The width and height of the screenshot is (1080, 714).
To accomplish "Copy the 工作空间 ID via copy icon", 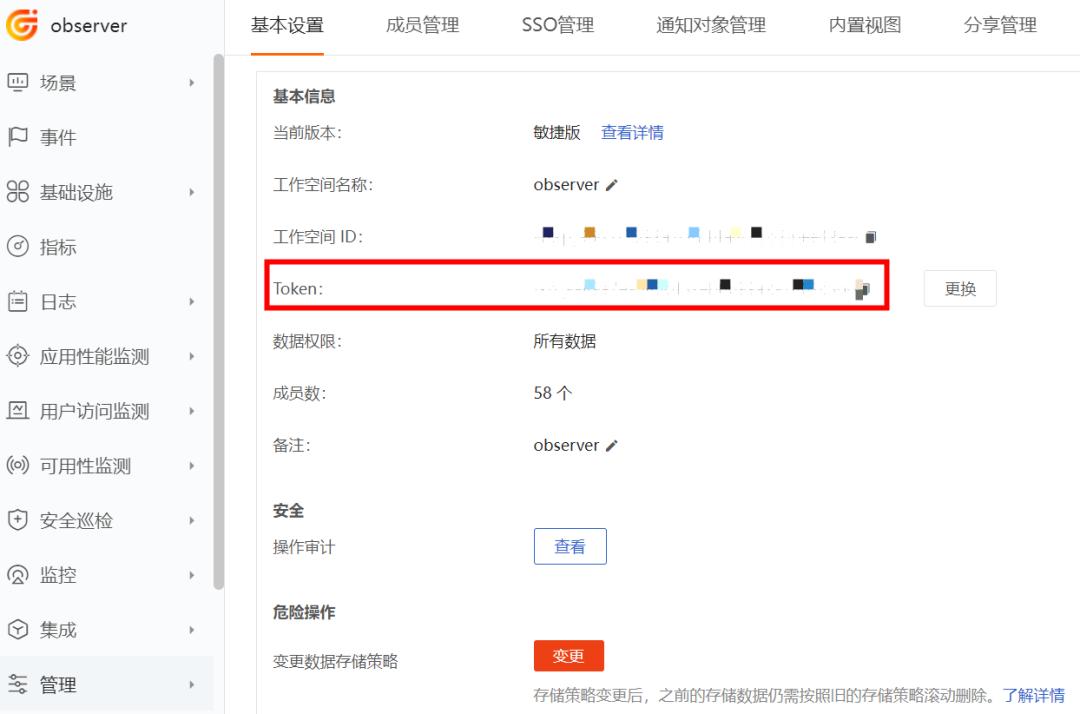I will [869, 236].
